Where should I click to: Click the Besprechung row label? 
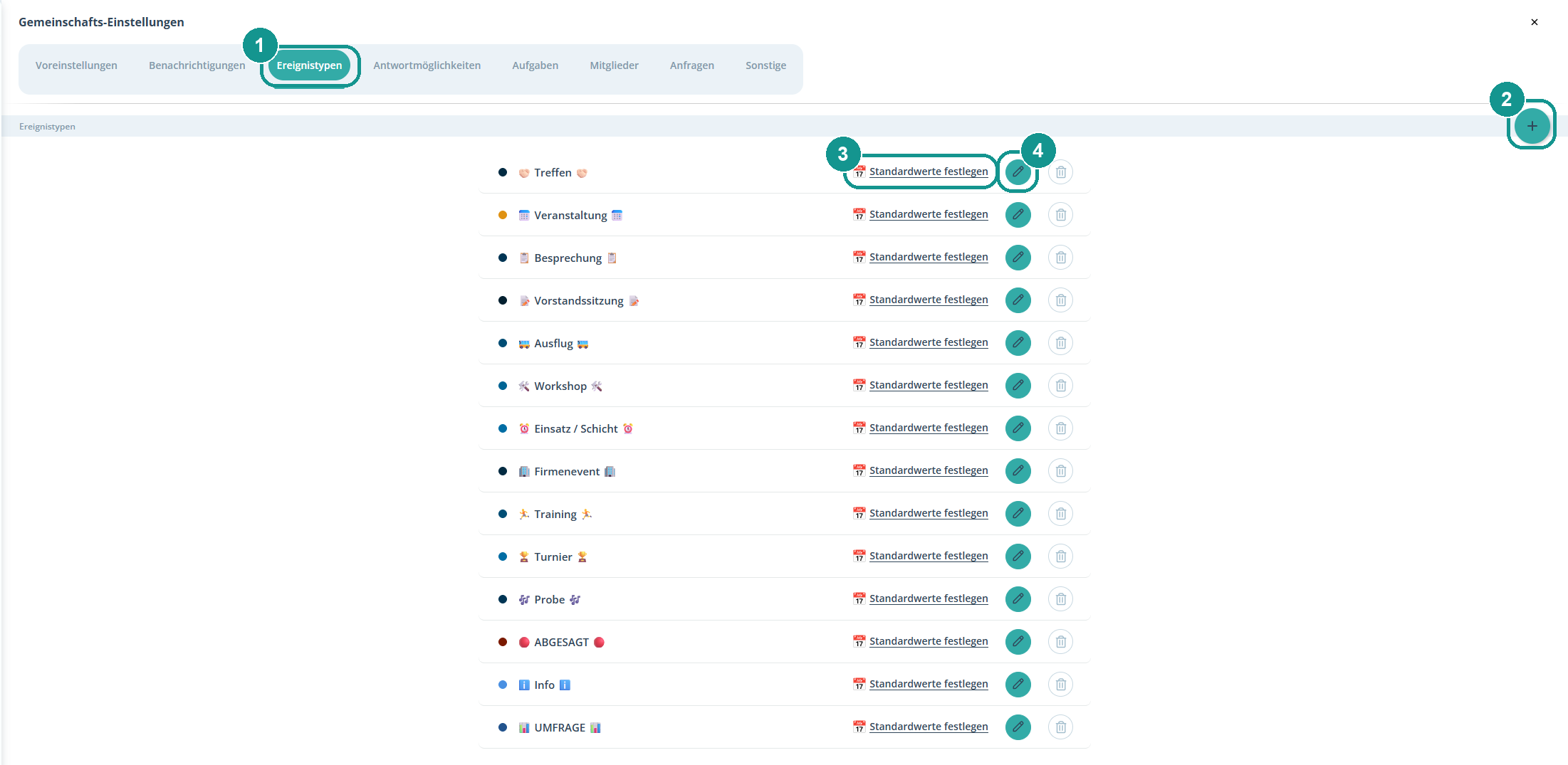[568, 258]
